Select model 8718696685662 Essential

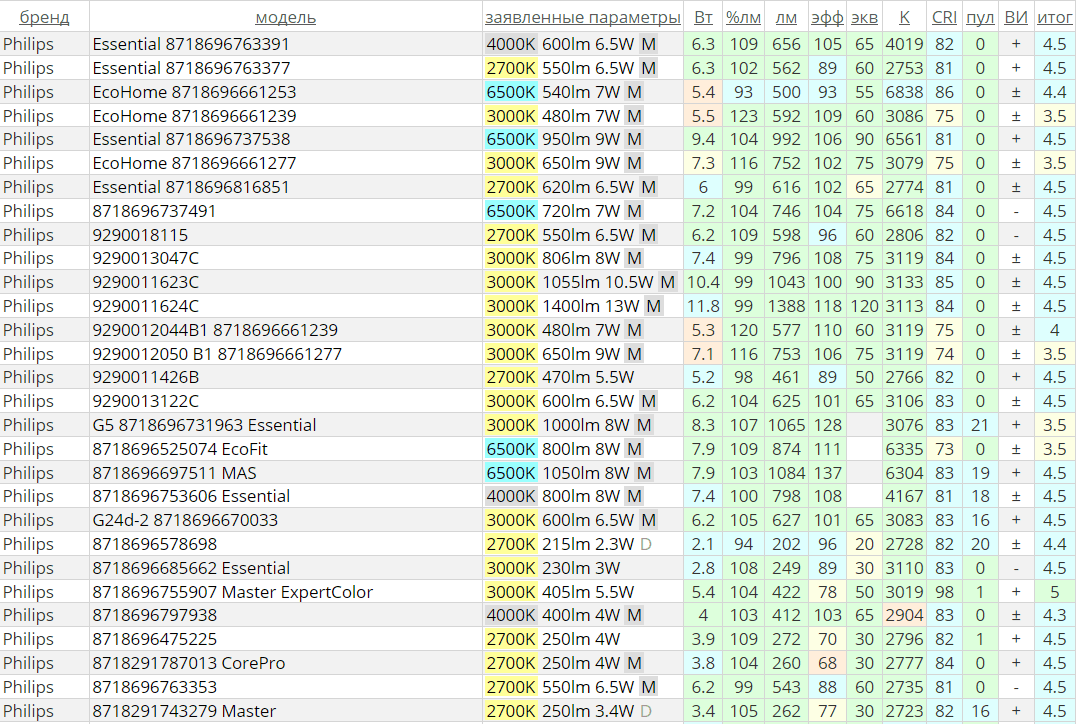tap(191, 569)
